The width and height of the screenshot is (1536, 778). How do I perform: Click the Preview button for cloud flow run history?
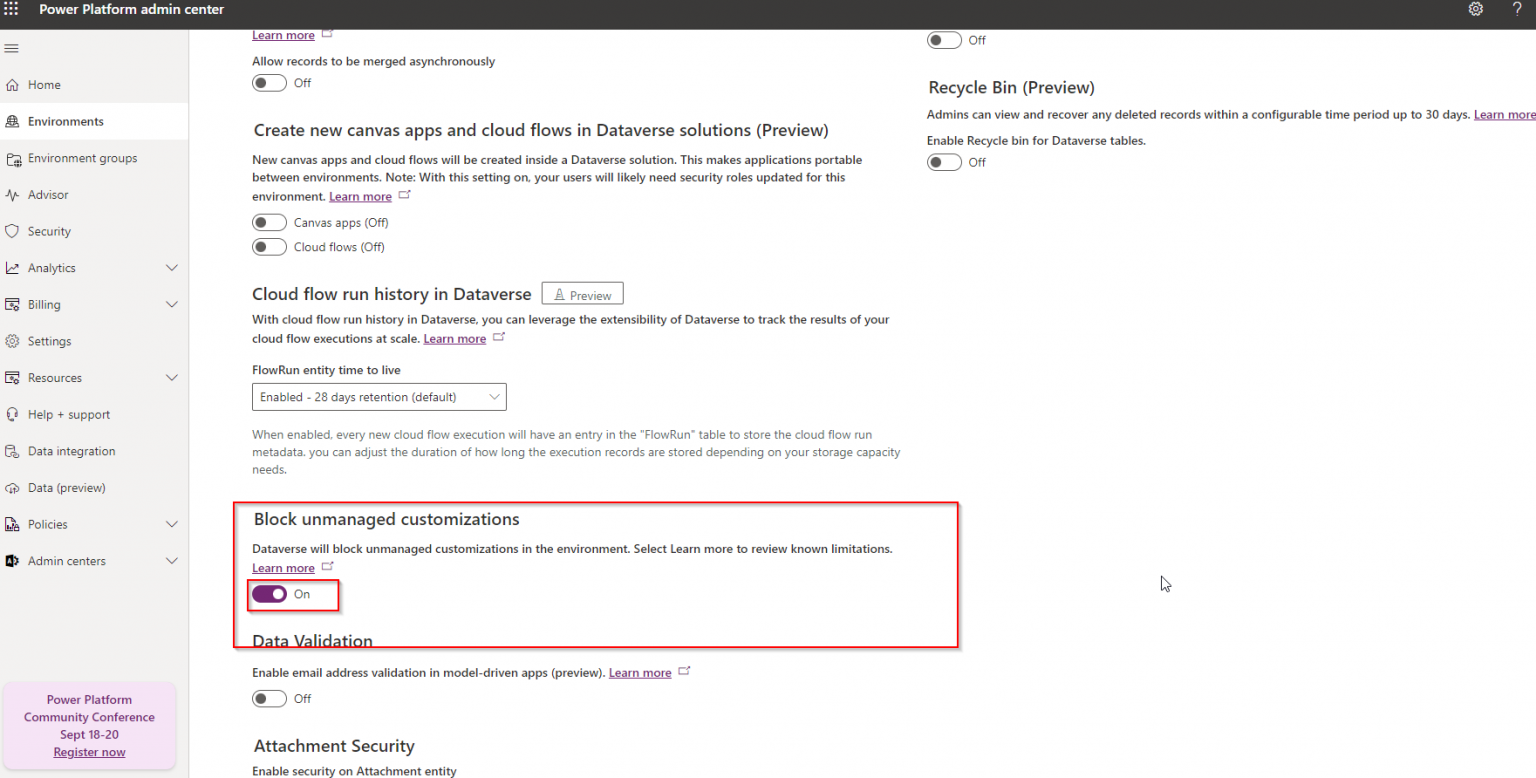pyautogui.click(x=582, y=293)
